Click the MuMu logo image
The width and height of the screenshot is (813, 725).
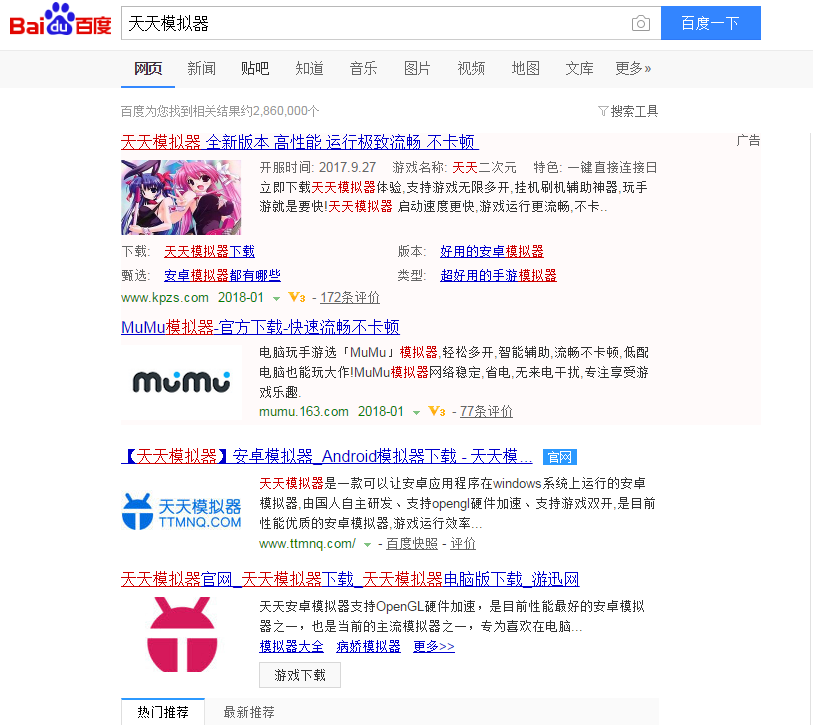click(181, 382)
